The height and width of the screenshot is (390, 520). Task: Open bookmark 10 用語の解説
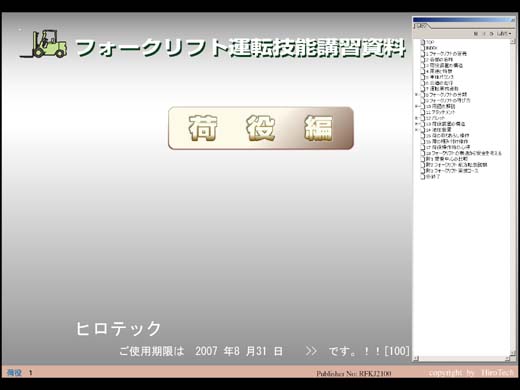(440, 106)
